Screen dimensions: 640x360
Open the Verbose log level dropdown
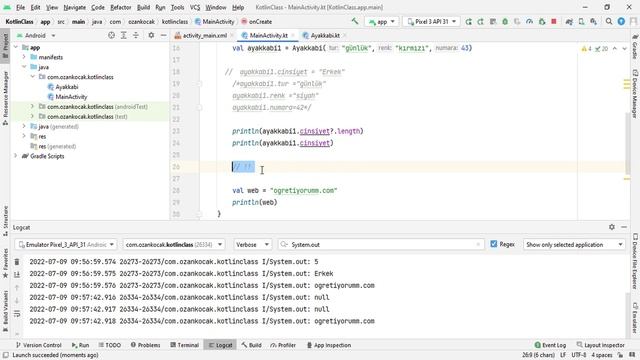[x=252, y=244]
